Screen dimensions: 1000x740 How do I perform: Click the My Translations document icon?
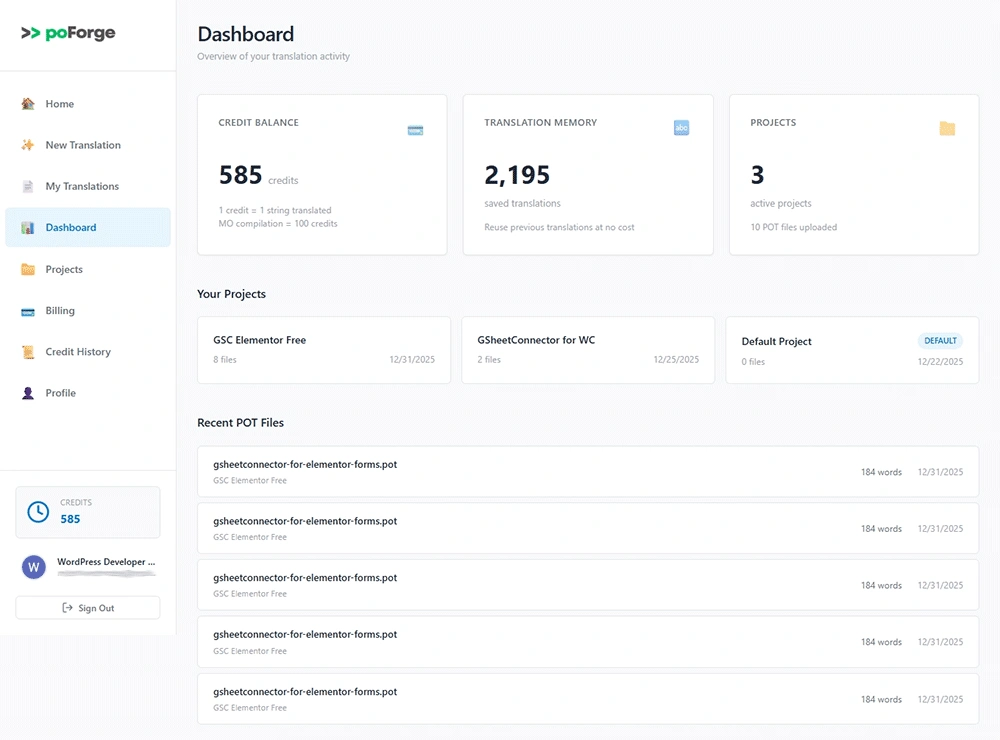(28, 187)
